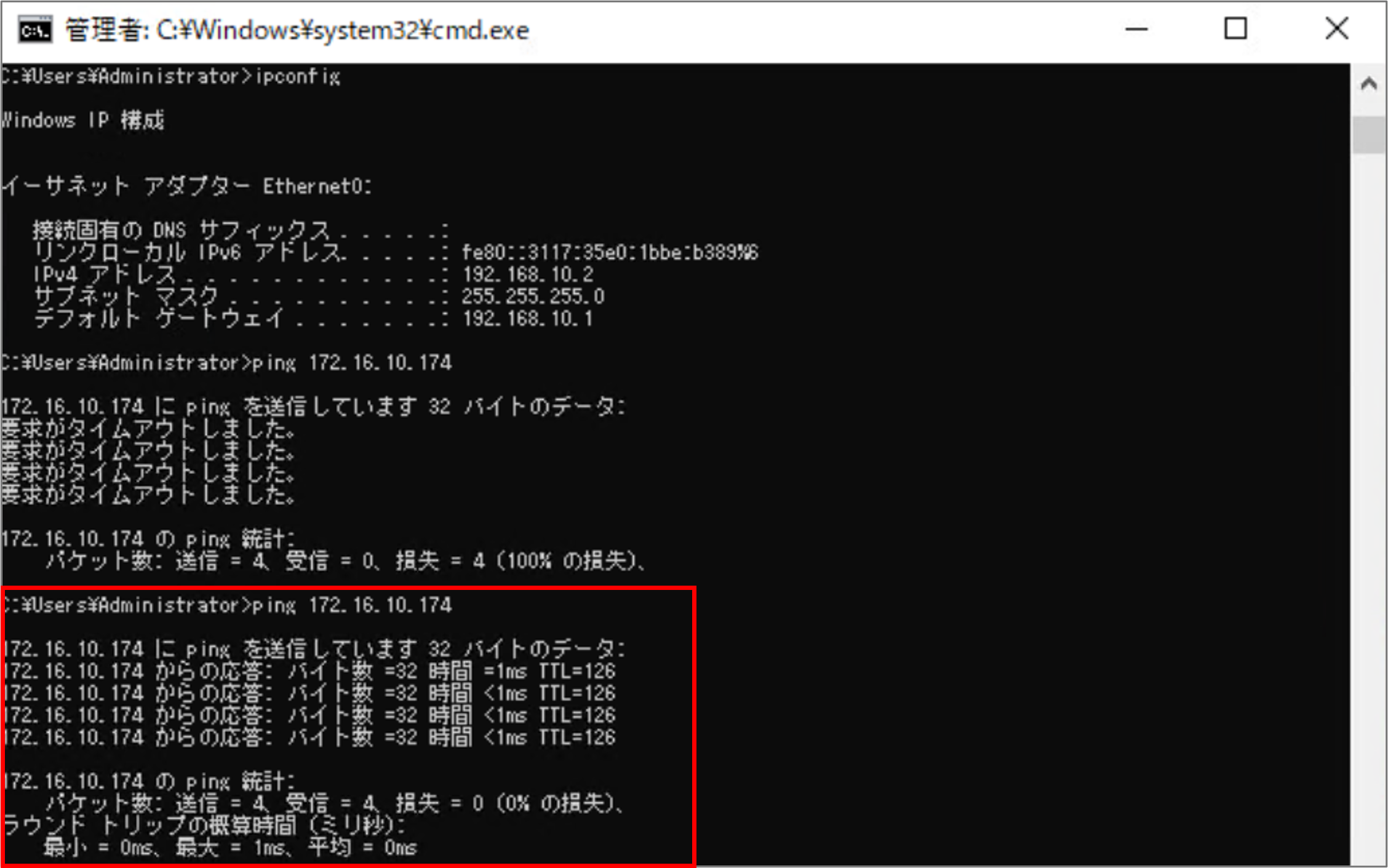This screenshot has width=1388, height=868.
Task: Click the subnet mask 255.255.255.0
Action: click(x=533, y=297)
